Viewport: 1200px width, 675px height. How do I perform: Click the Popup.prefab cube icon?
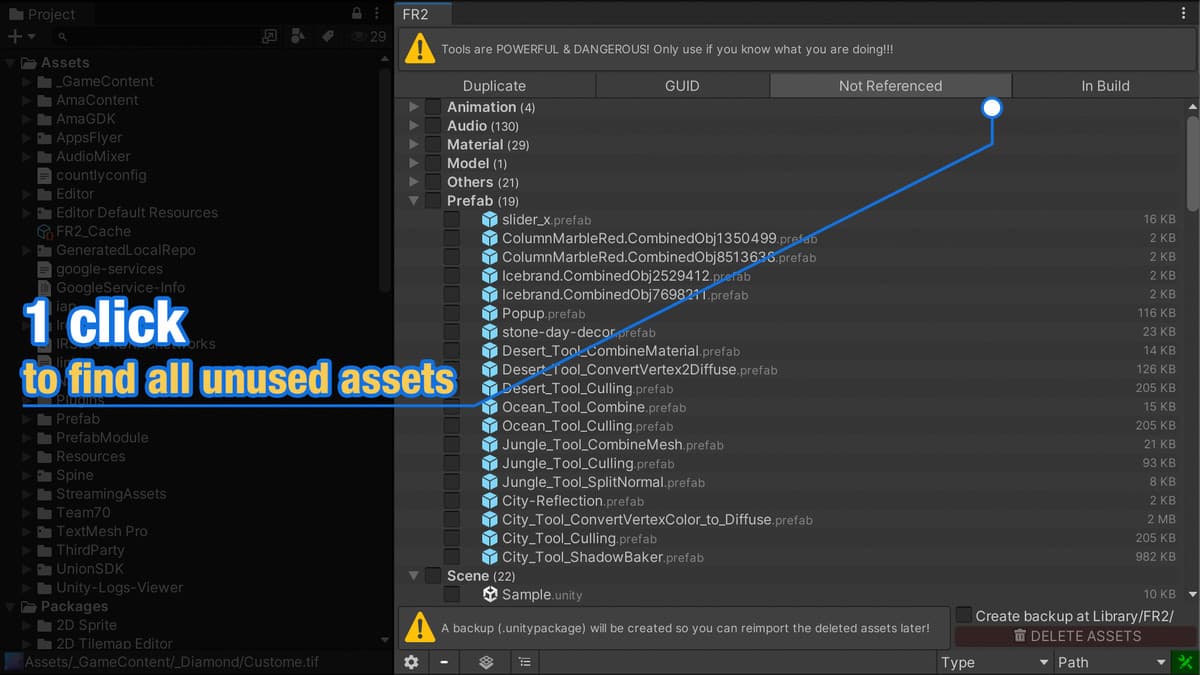(490, 313)
